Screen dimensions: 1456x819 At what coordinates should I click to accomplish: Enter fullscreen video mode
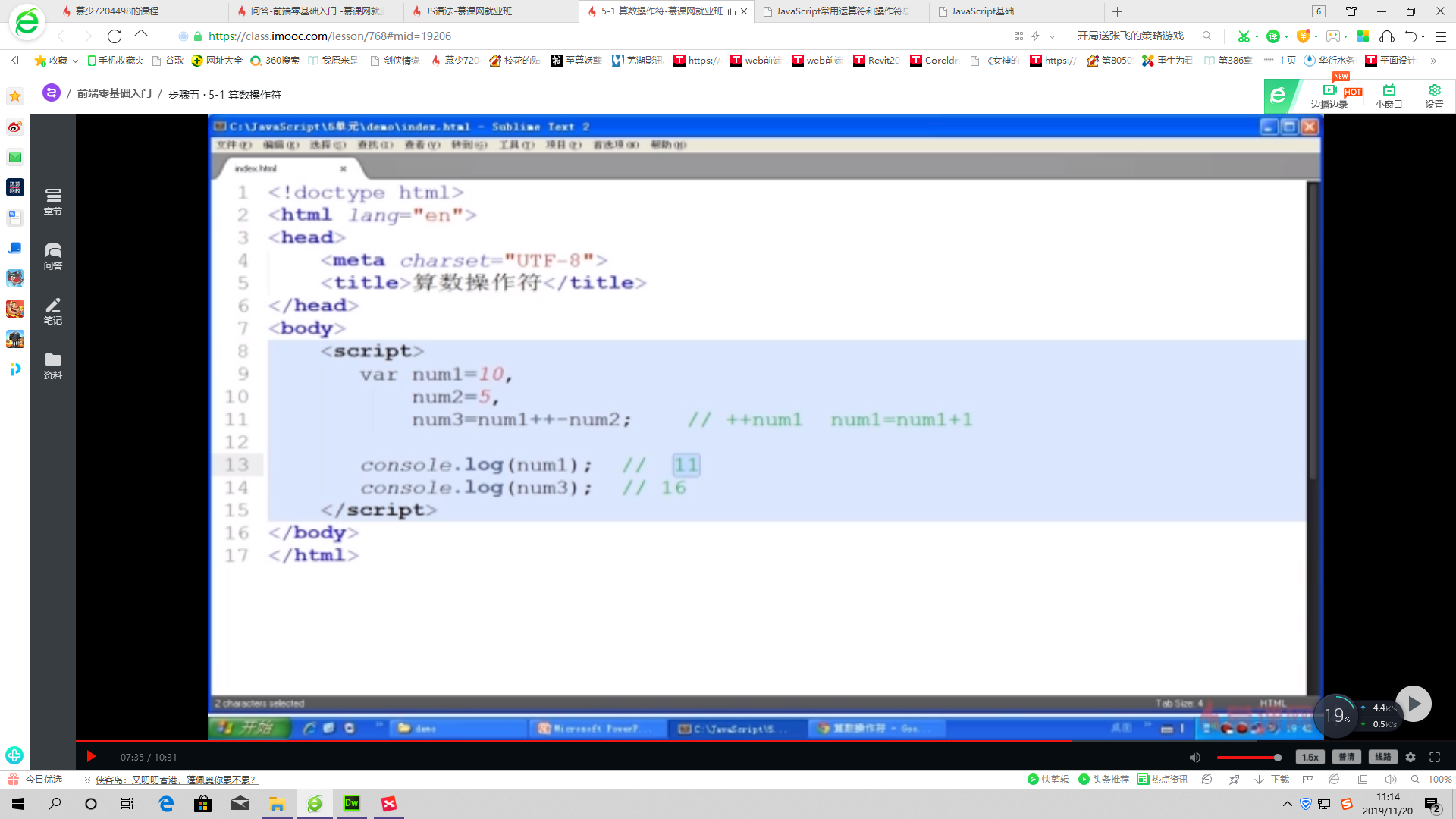1435,757
